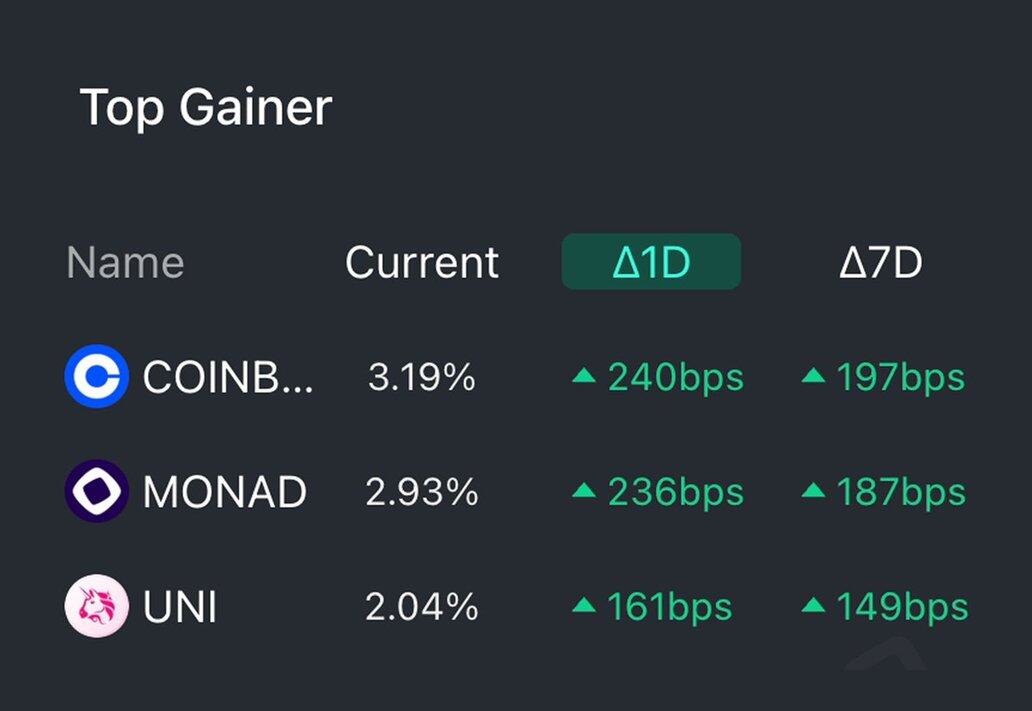Click the 161bps one-day change
The width and height of the screenshot is (1032, 711).
(x=652, y=607)
